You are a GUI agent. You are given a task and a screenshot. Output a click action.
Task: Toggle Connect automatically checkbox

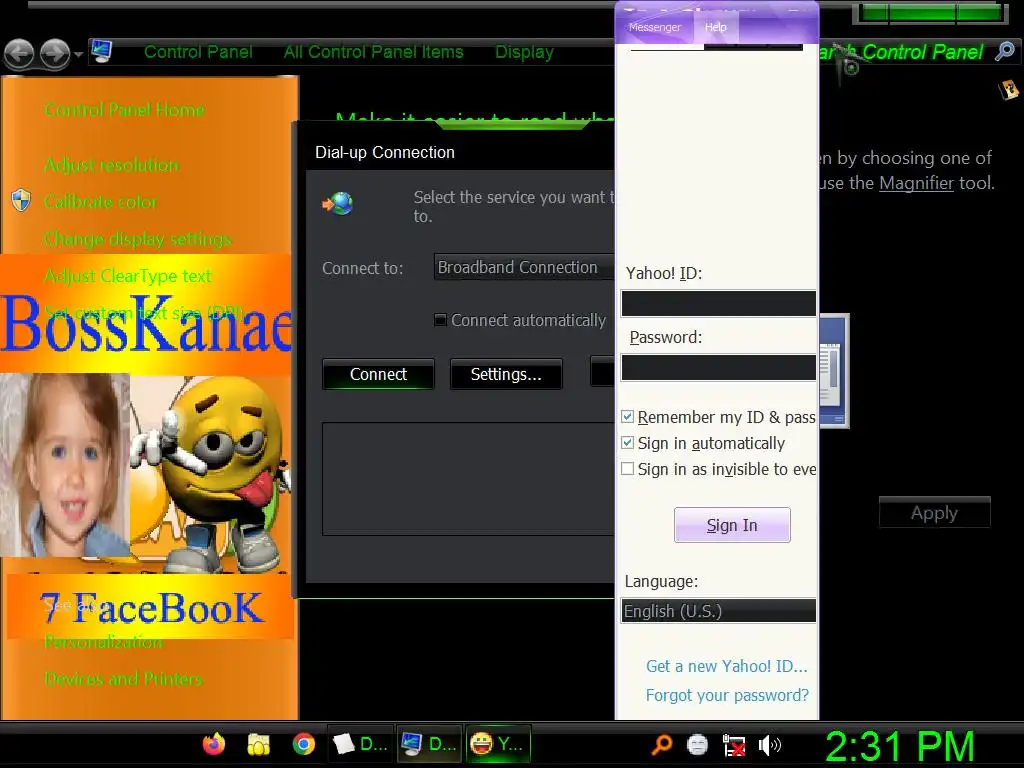coord(441,320)
